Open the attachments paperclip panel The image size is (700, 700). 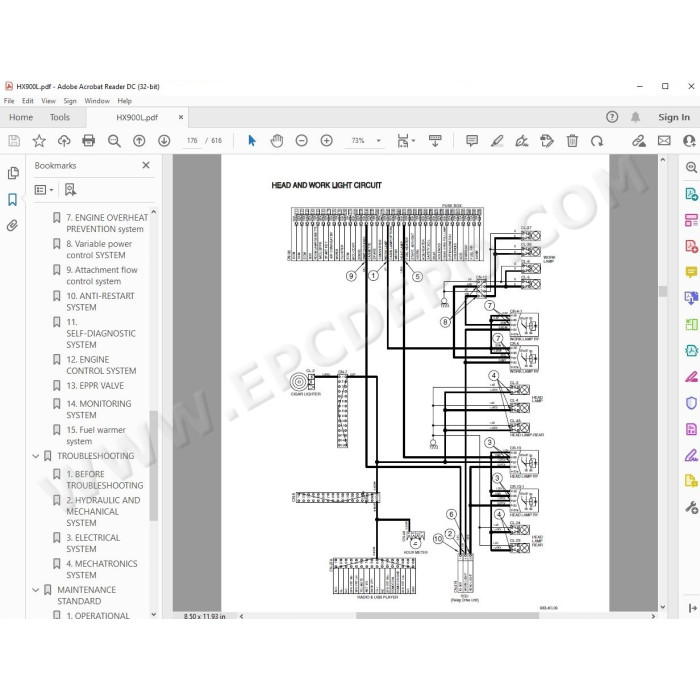(12, 225)
